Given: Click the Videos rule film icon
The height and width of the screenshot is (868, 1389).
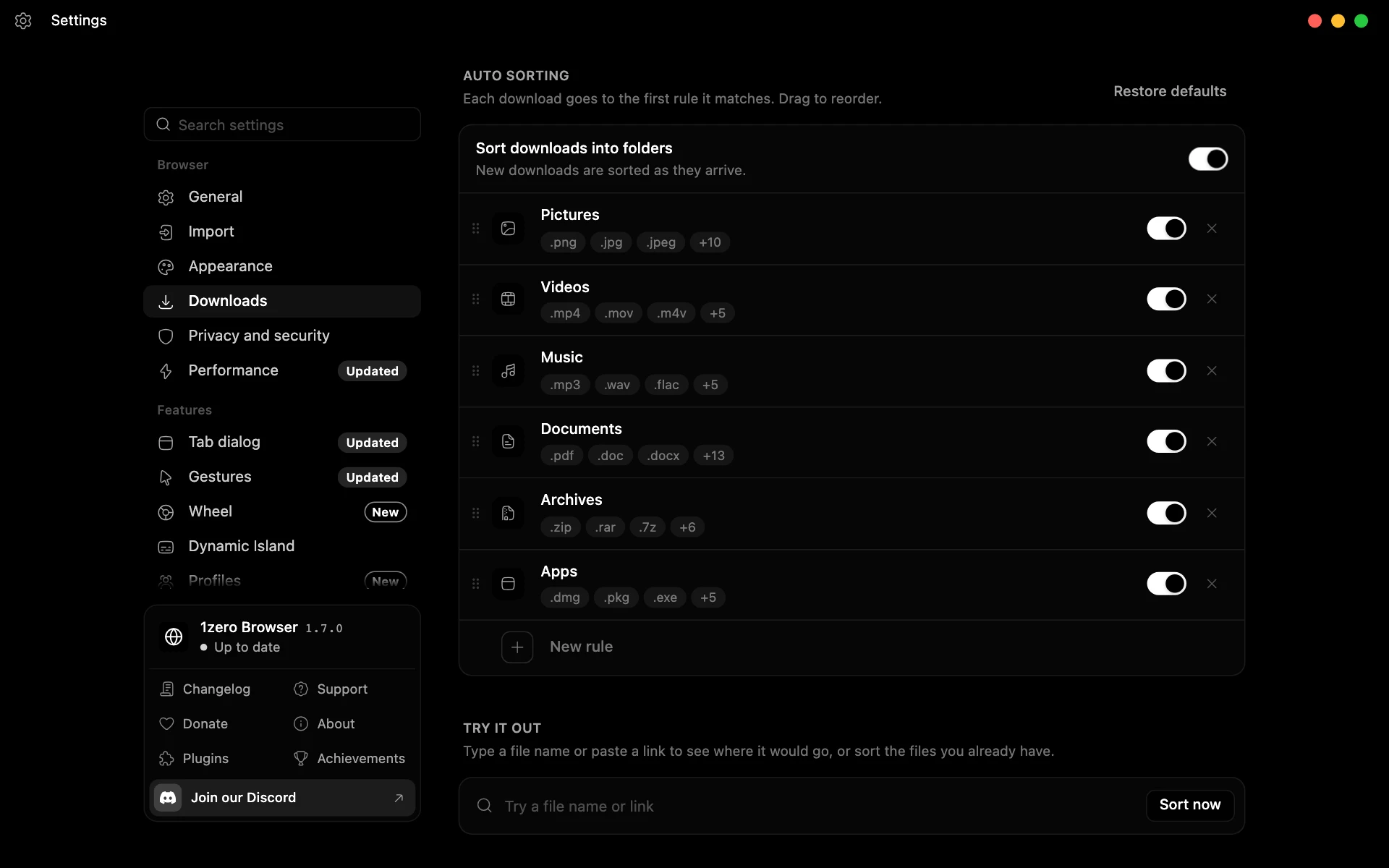Looking at the screenshot, I should click(508, 299).
